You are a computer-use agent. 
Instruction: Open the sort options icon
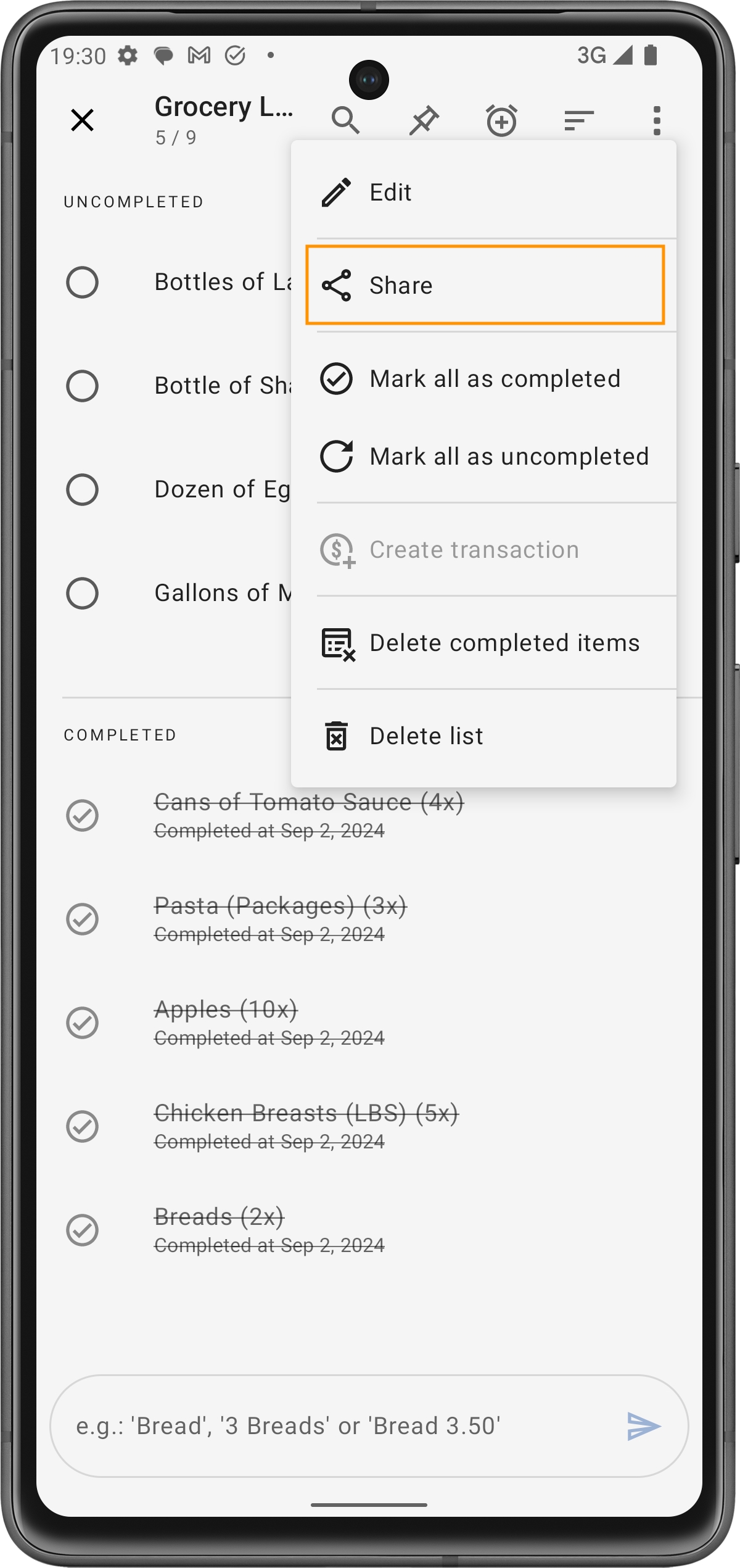(x=578, y=120)
